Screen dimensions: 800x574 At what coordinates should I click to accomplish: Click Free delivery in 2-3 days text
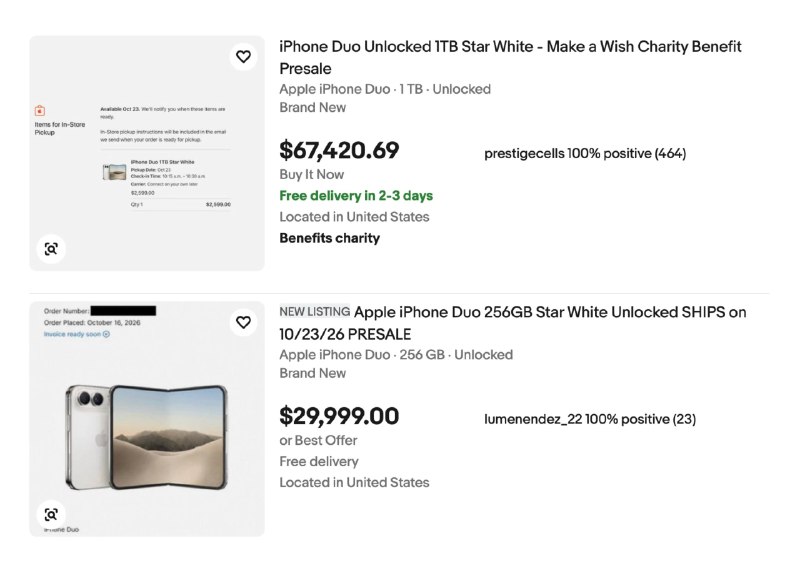pos(356,196)
